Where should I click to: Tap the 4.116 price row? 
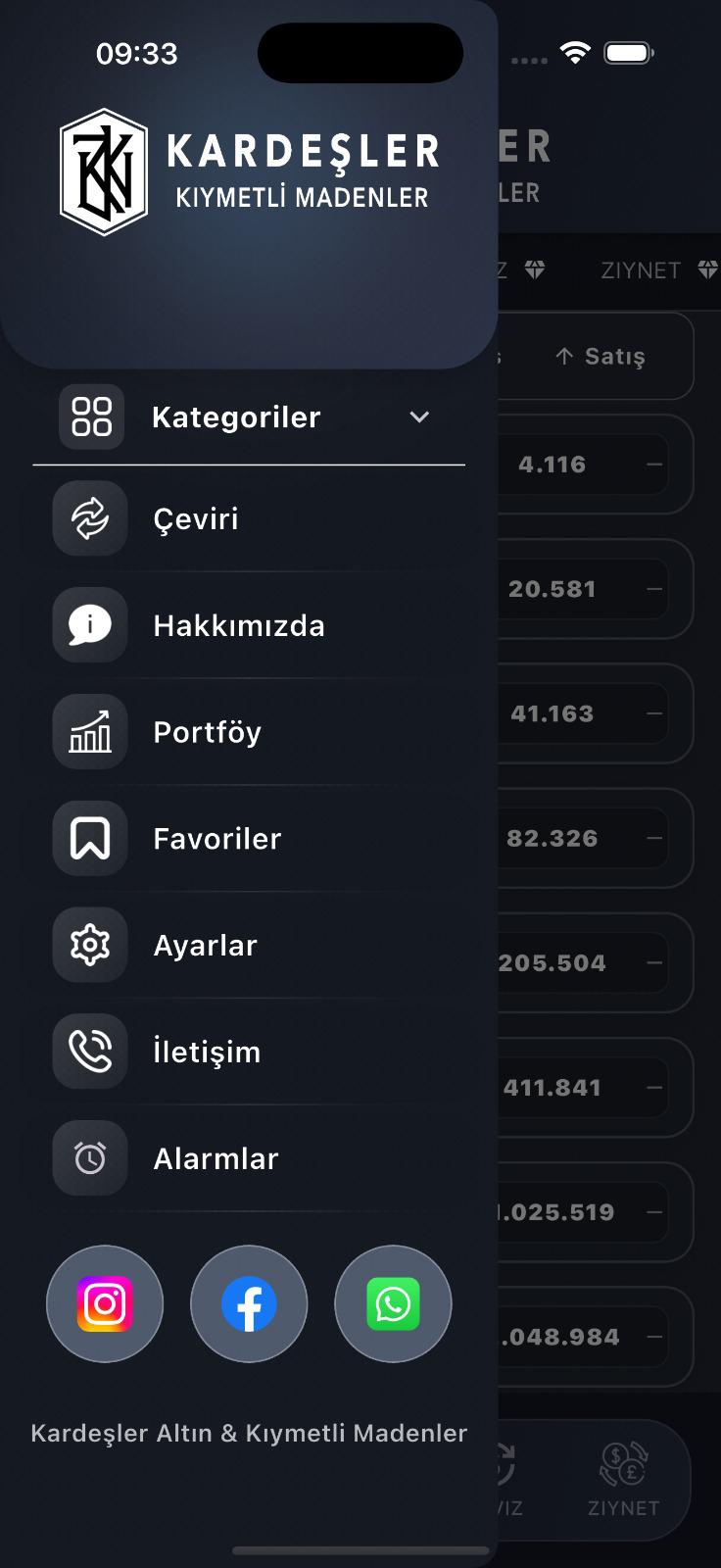(x=596, y=465)
